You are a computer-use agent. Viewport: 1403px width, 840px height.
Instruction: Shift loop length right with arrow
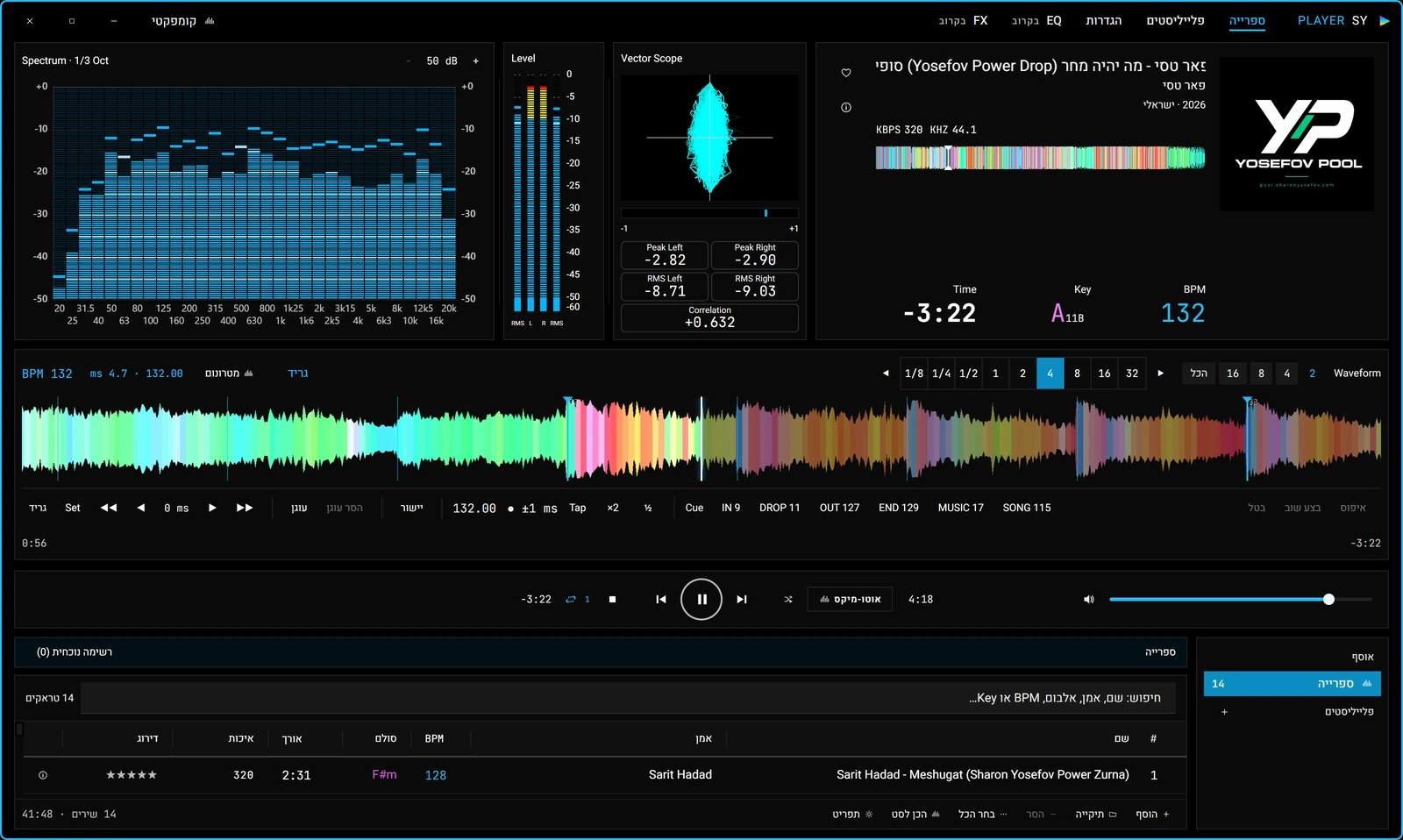(x=1161, y=374)
